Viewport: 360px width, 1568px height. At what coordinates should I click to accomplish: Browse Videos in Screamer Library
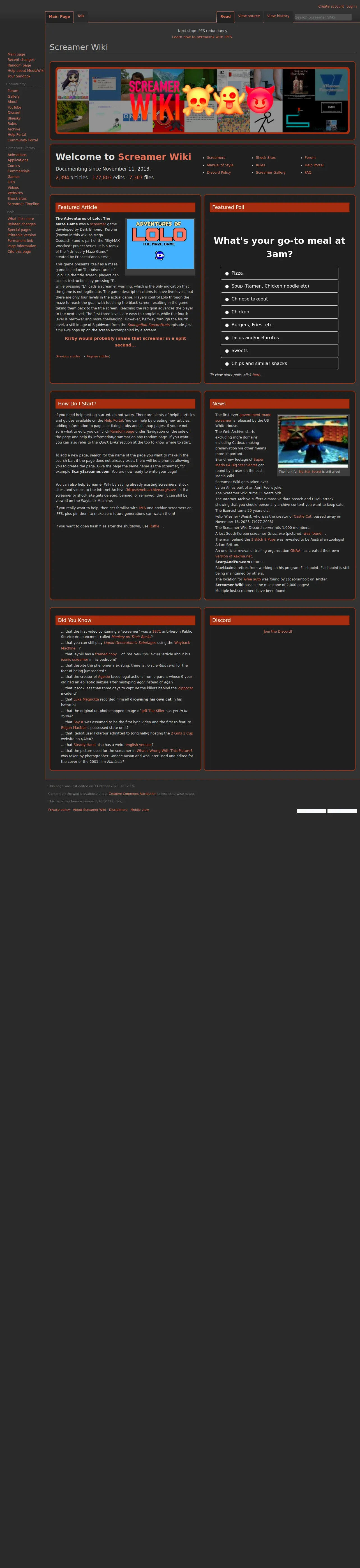[13, 187]
